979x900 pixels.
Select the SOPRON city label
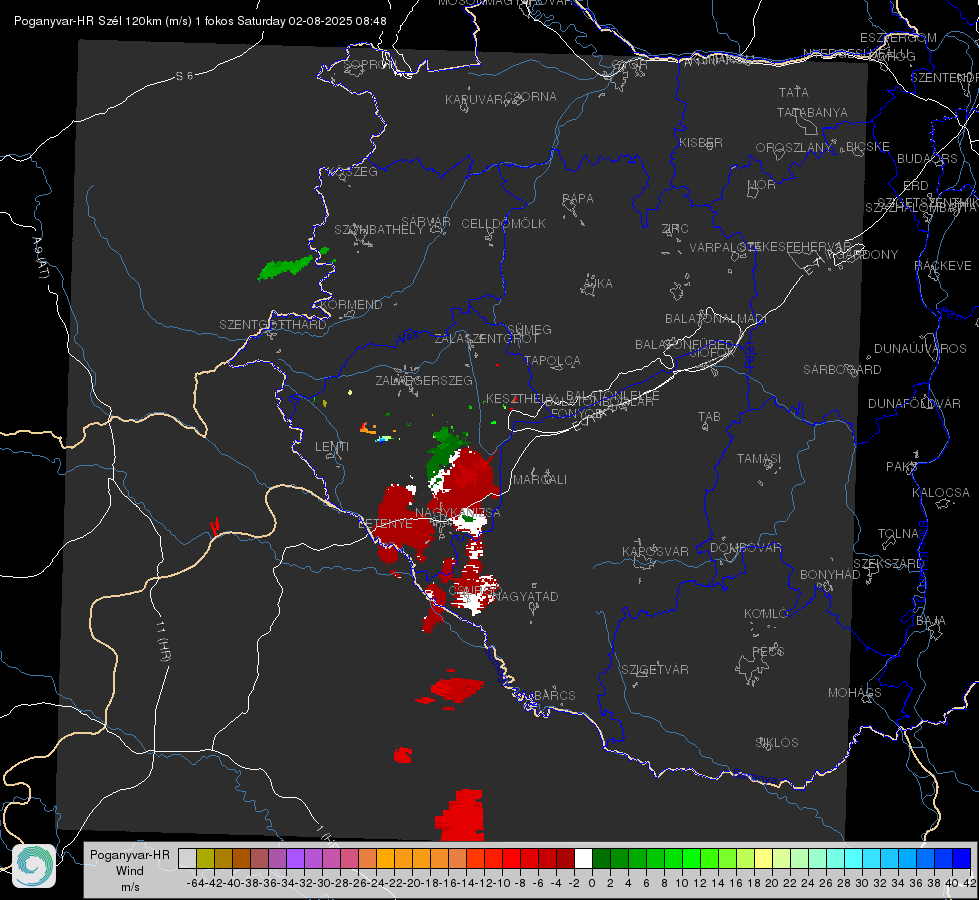(x=369, y=64)
